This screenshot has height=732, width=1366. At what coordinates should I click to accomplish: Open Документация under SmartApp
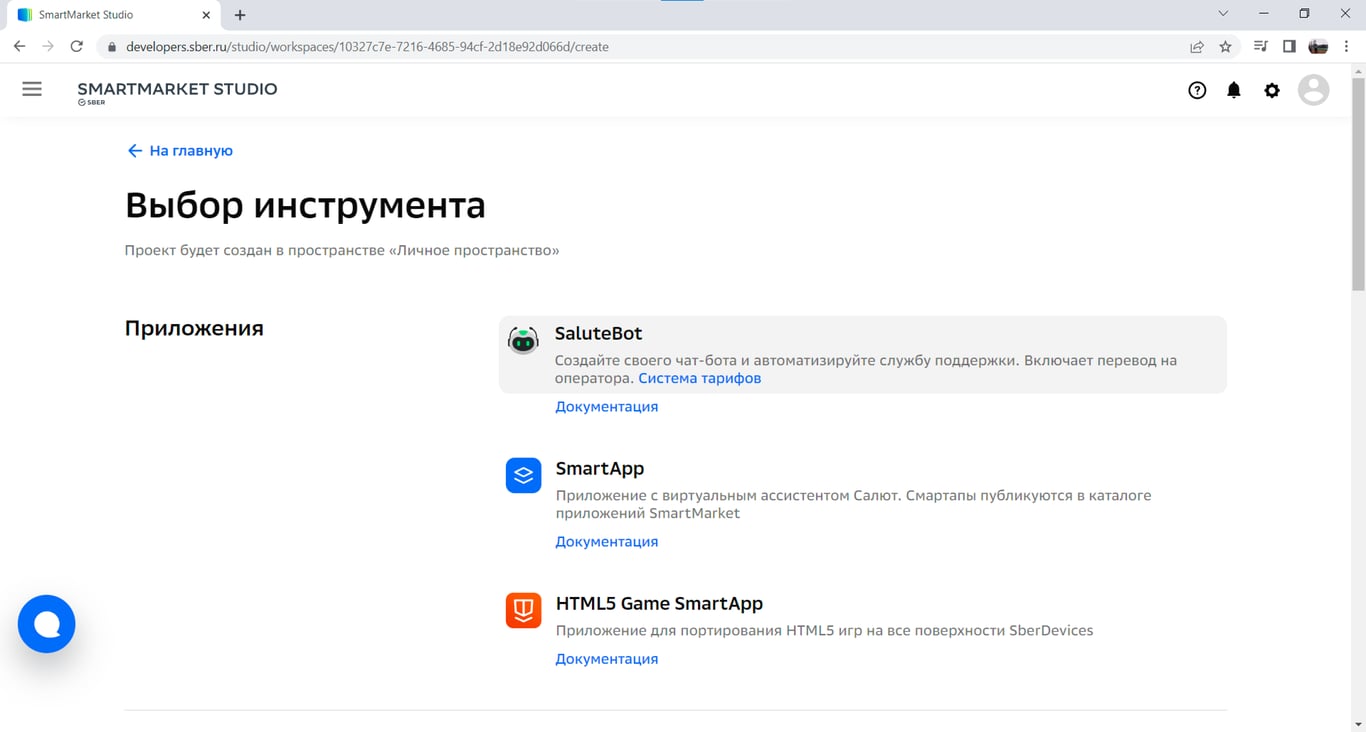606,541
